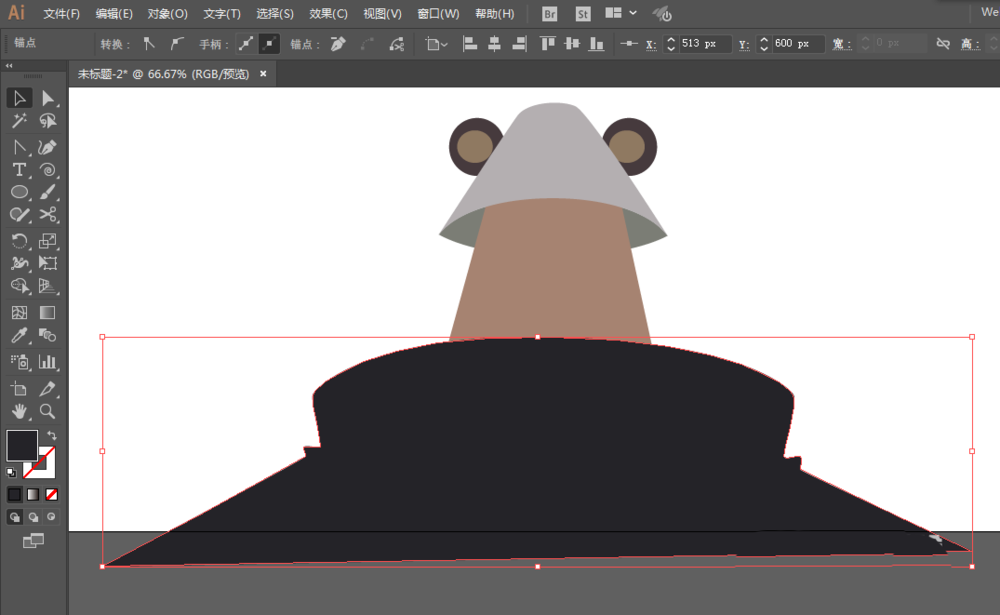
Task: Toggle constrain width and height link
Action: (942, 44)
